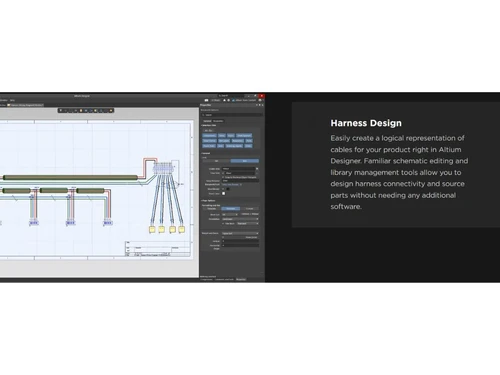Toggle the Buses selection filter button
The image size is (500, 375).
[231, 136]
